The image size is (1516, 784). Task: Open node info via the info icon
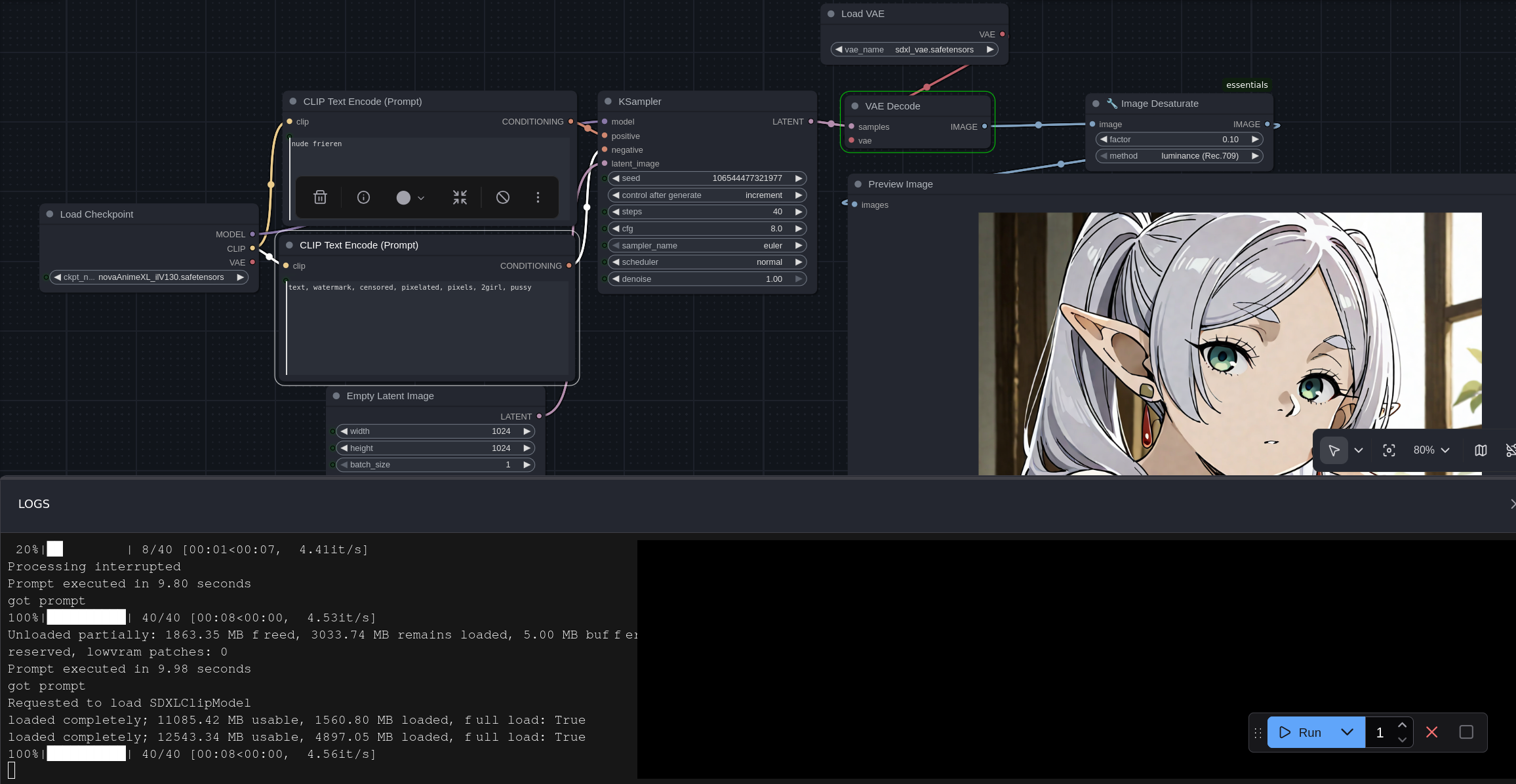[363, 197]
